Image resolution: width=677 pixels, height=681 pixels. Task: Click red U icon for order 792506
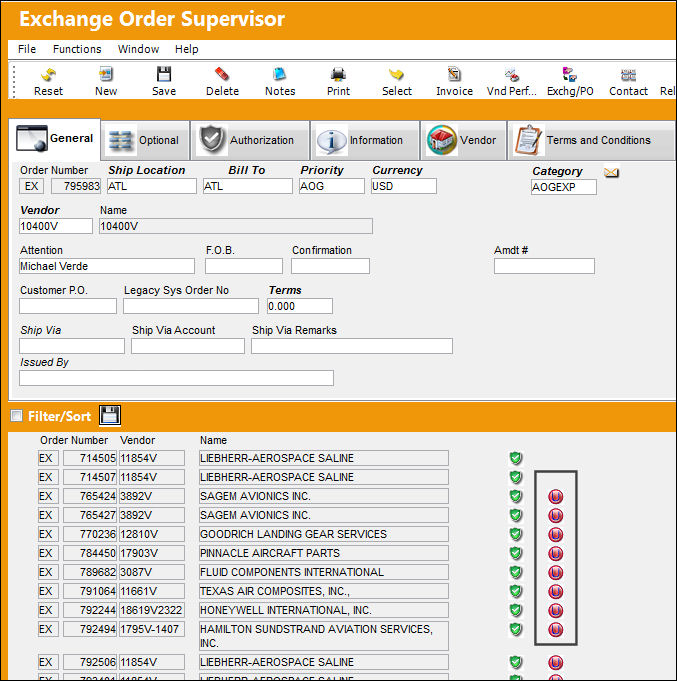(555, 663)
